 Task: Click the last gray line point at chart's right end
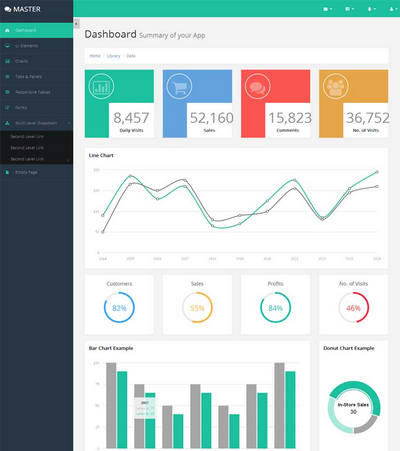click(377, 186)
